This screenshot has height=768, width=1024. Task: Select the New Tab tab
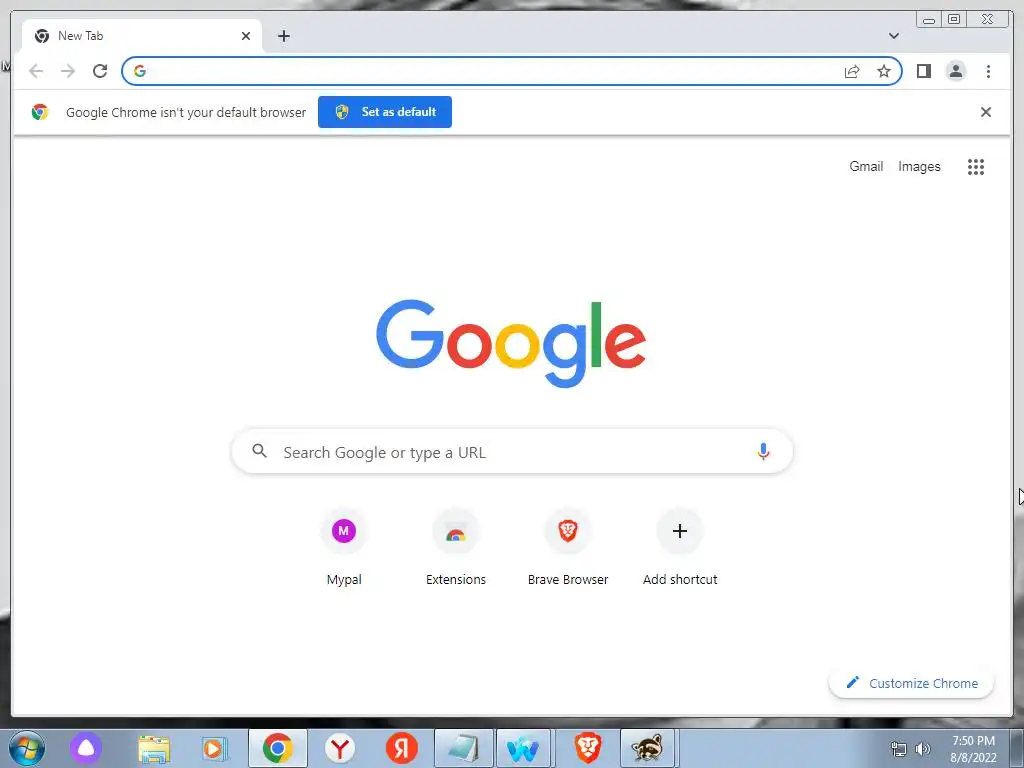coord(142,36)
